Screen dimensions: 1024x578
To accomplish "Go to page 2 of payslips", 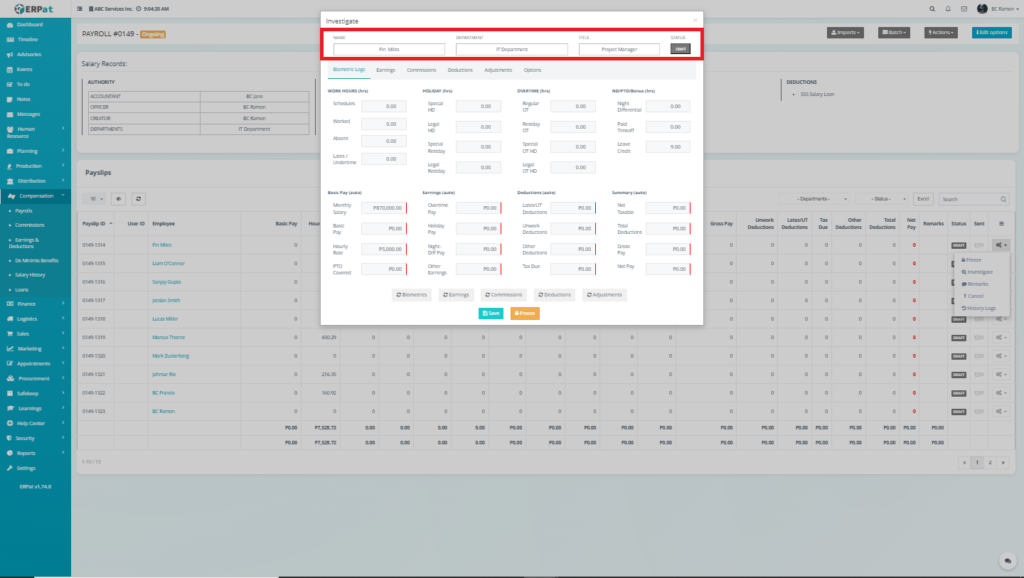I will click(988, 463).
